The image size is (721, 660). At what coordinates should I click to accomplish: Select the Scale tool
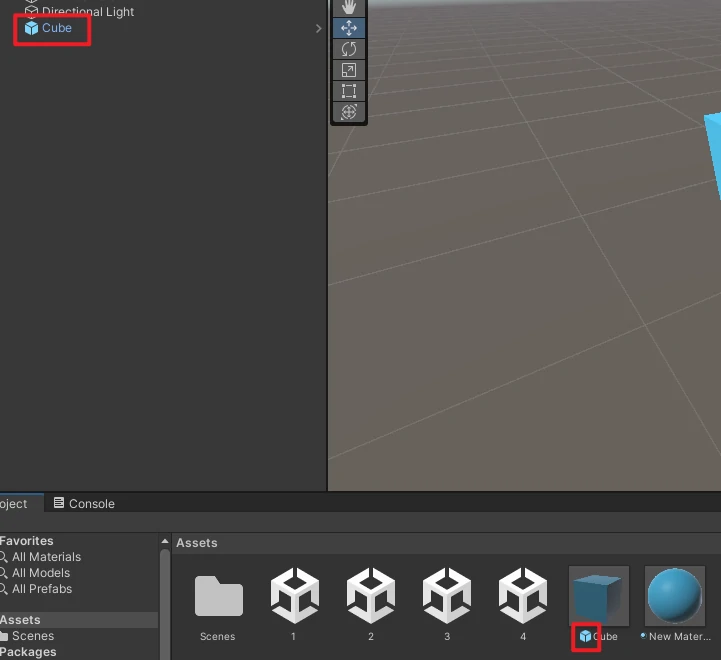(349, 70)
